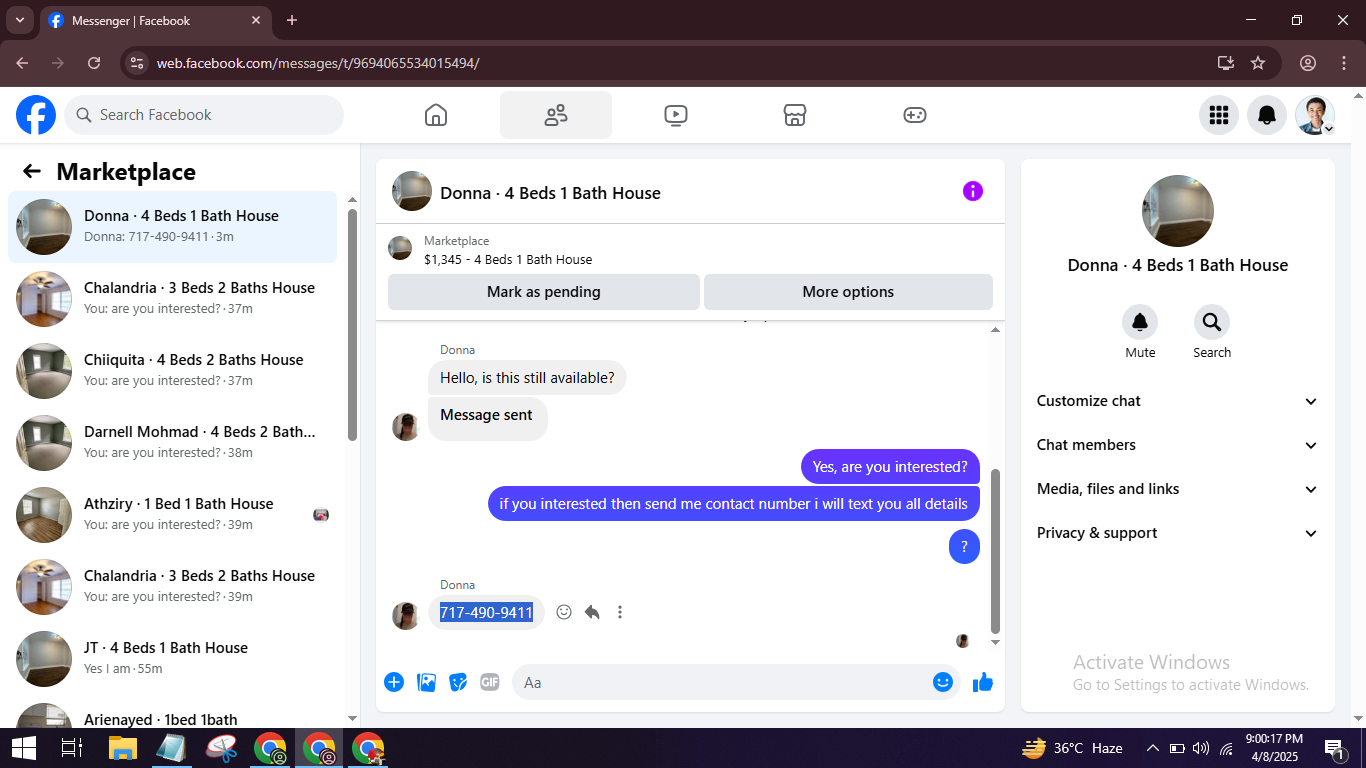Open the apps grid menu icon
Screen dimensions: 1366x768
tap(1219, 115)
